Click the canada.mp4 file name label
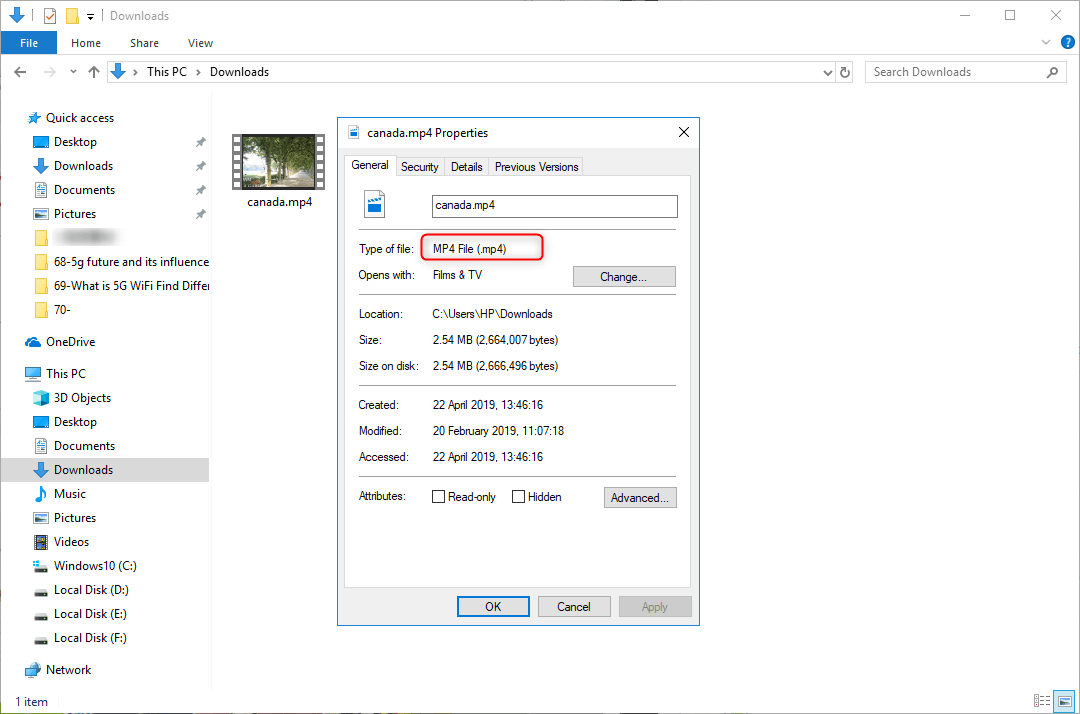This screenshot has height=714, width=1080. click(x=280, y=202)
